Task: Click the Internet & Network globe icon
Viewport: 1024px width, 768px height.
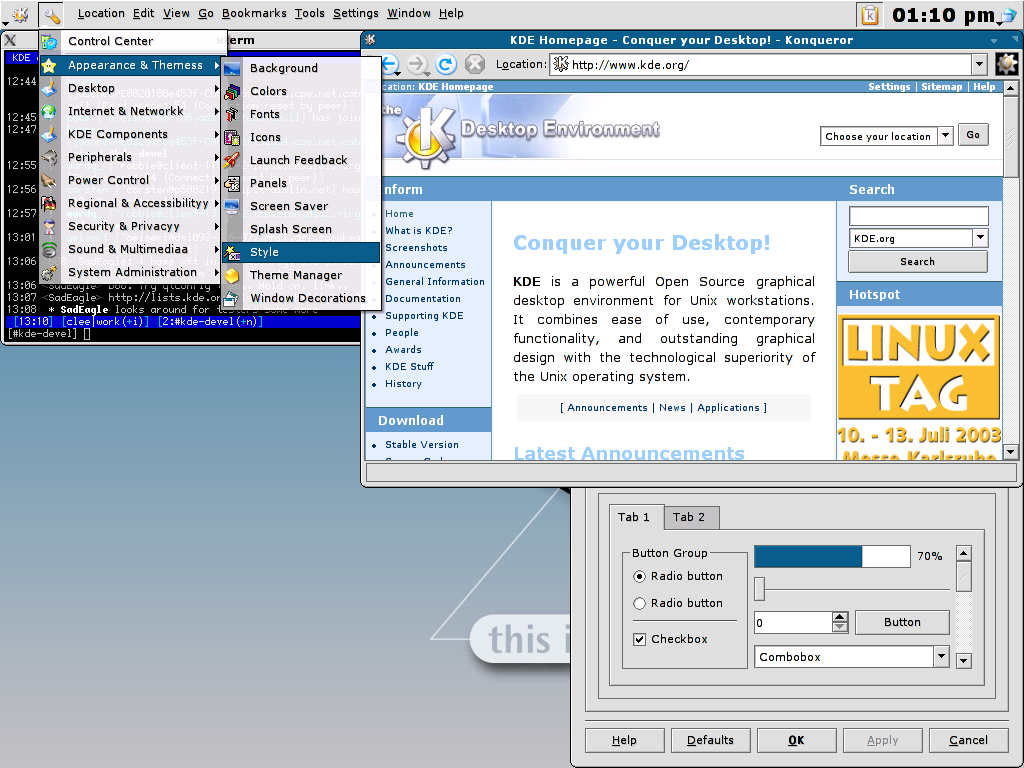Action: (50, 111)
